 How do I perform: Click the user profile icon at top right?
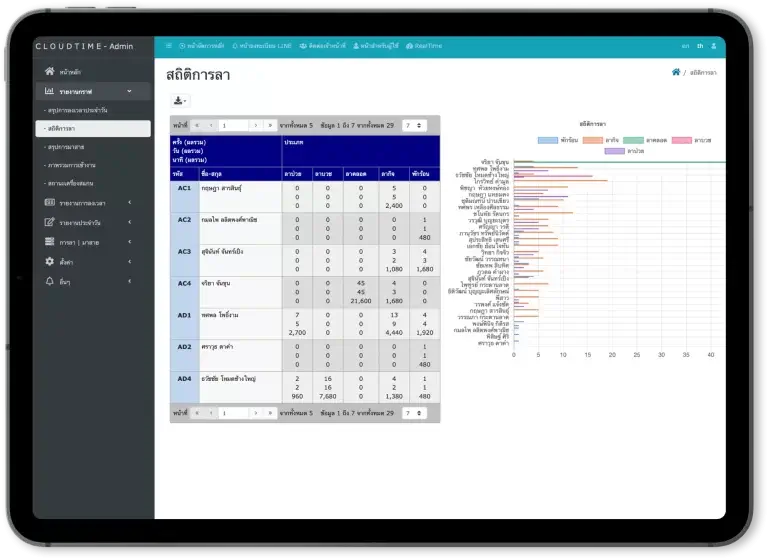(x=714, y=46)
